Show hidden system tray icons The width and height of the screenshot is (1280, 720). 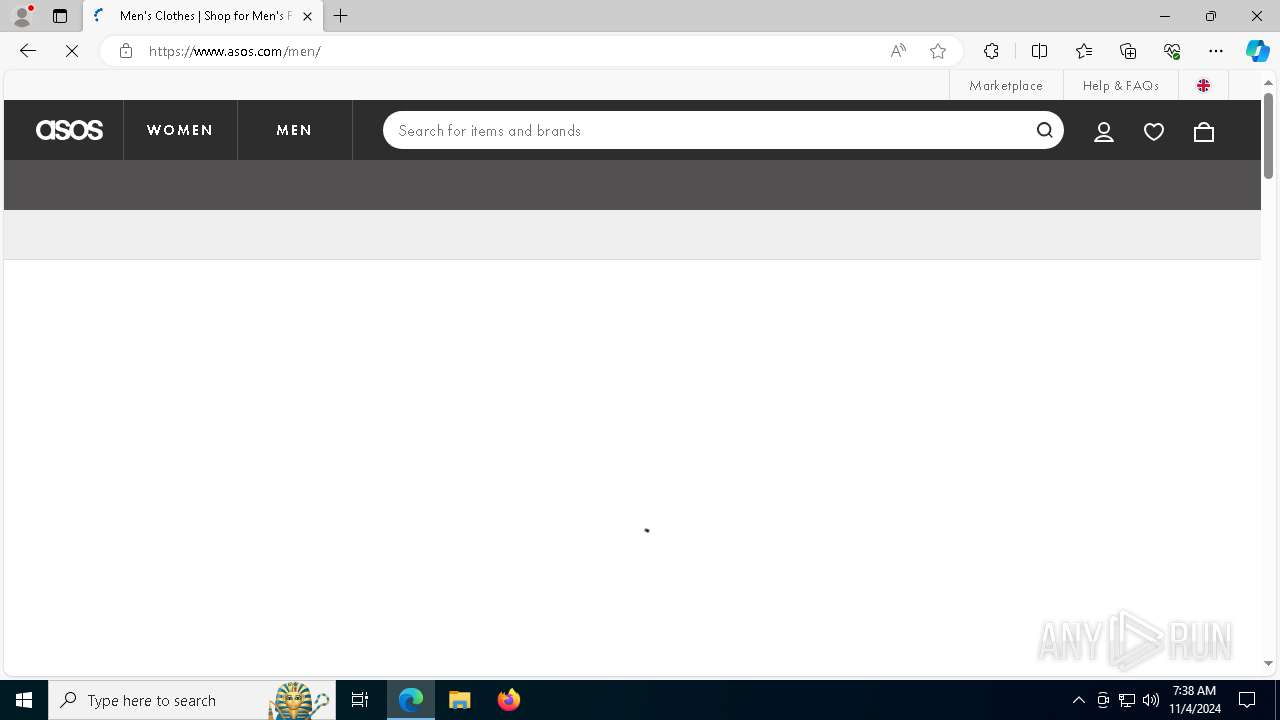coord(1078,700)
